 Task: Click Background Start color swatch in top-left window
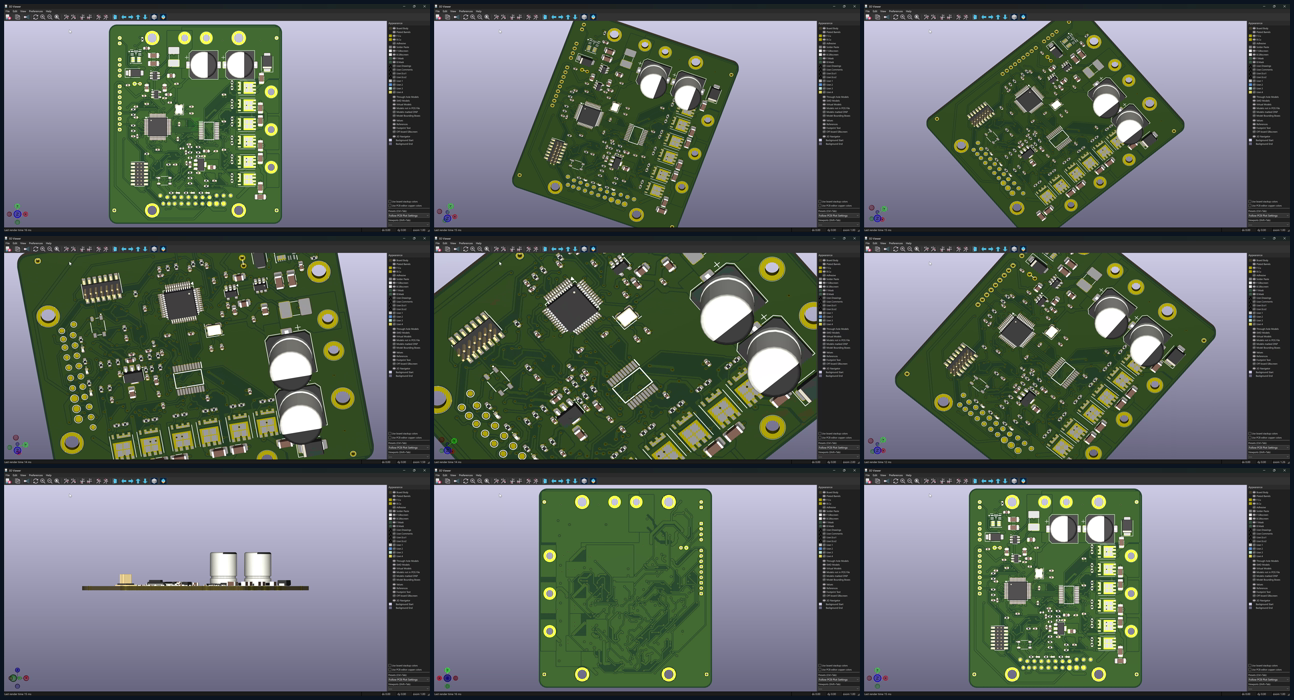click(x=390, y=140)
